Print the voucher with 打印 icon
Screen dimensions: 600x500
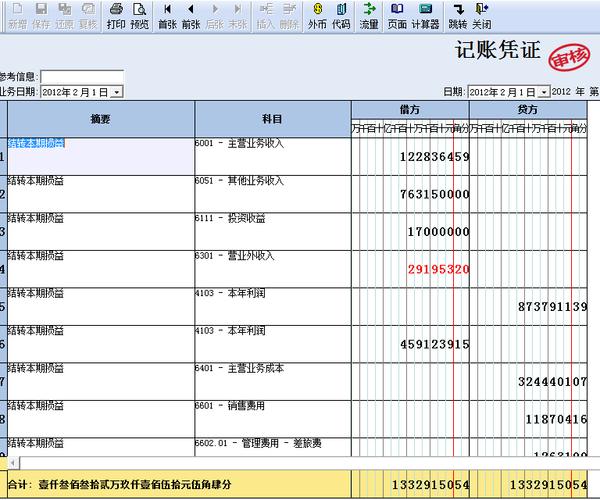pyautogui.click(x=116, y=16)
